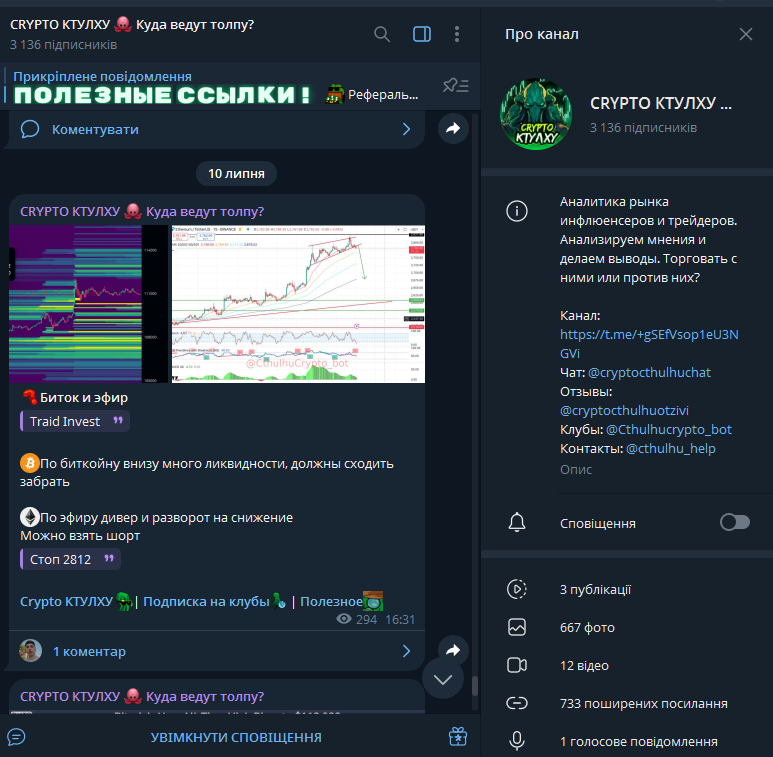The height and width of the screenshot is (757, 773).
Task: Toggle the Сповіщення notifications switch
Action: 735,522
